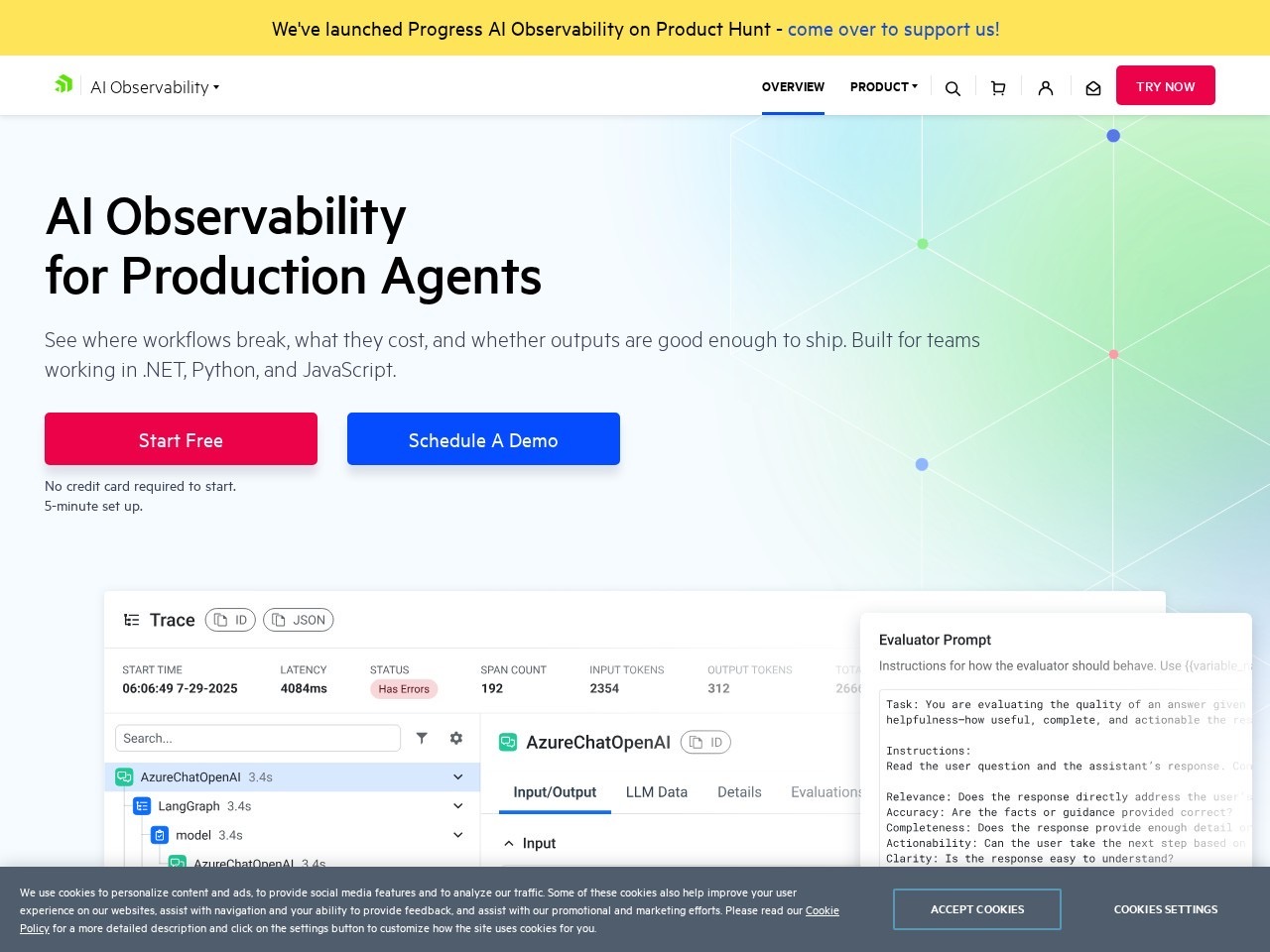Open the PRODUCT menu dropdown
The width and height of the screenshot is (1270, 952).
tap(884, 86)
